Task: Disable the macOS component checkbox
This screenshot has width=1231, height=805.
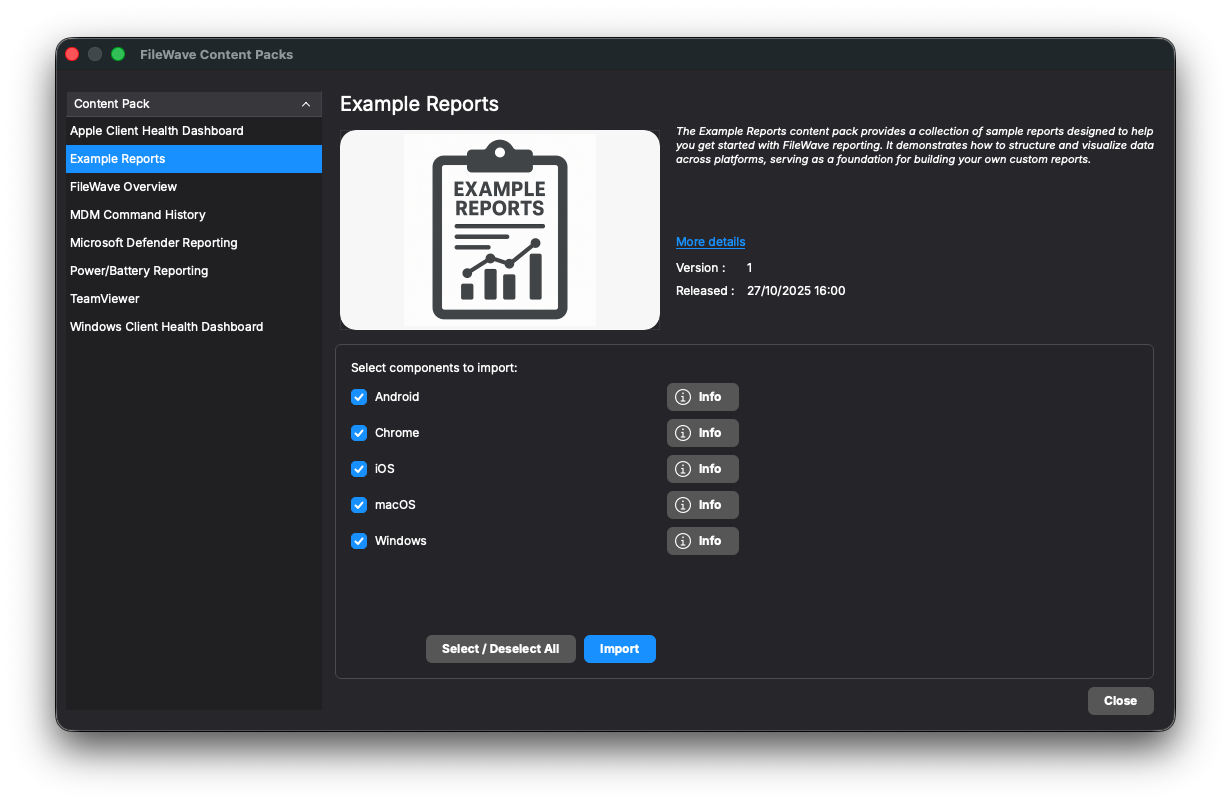Action: tap(359, 505)
